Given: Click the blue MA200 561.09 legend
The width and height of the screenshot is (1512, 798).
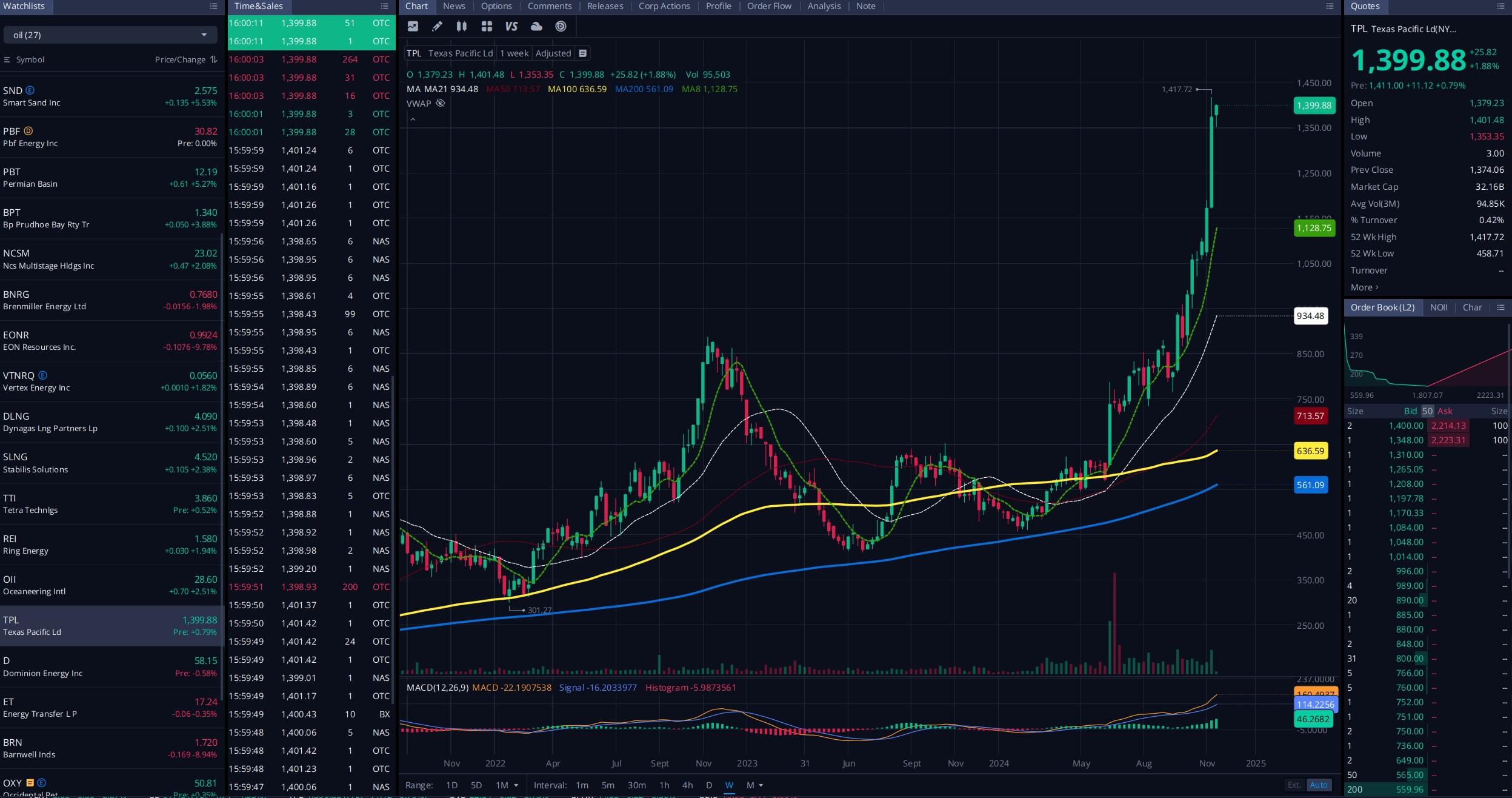Looking at the screenshot, I should 644,89.
